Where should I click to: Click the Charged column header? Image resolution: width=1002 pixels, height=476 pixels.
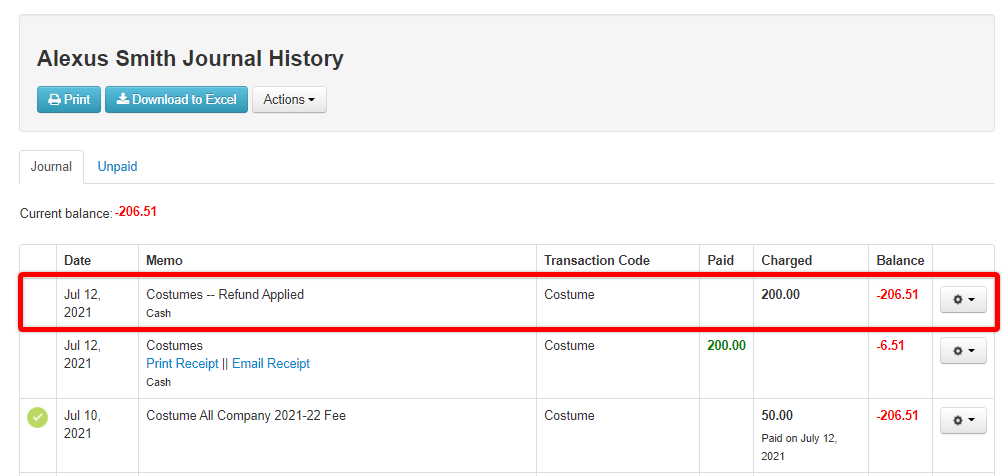point(787,261)
